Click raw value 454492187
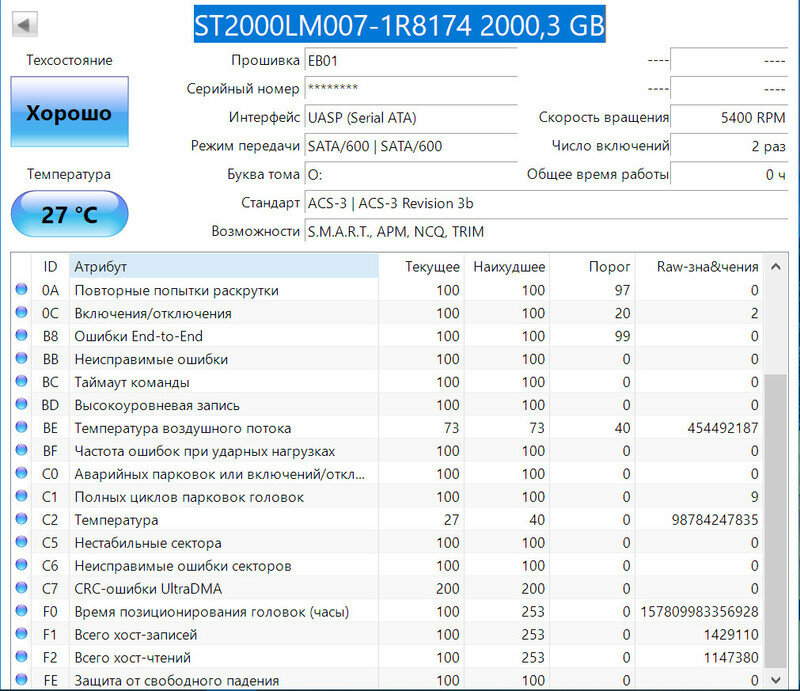Viewport: 800px width, 691px height. point(723,428)
